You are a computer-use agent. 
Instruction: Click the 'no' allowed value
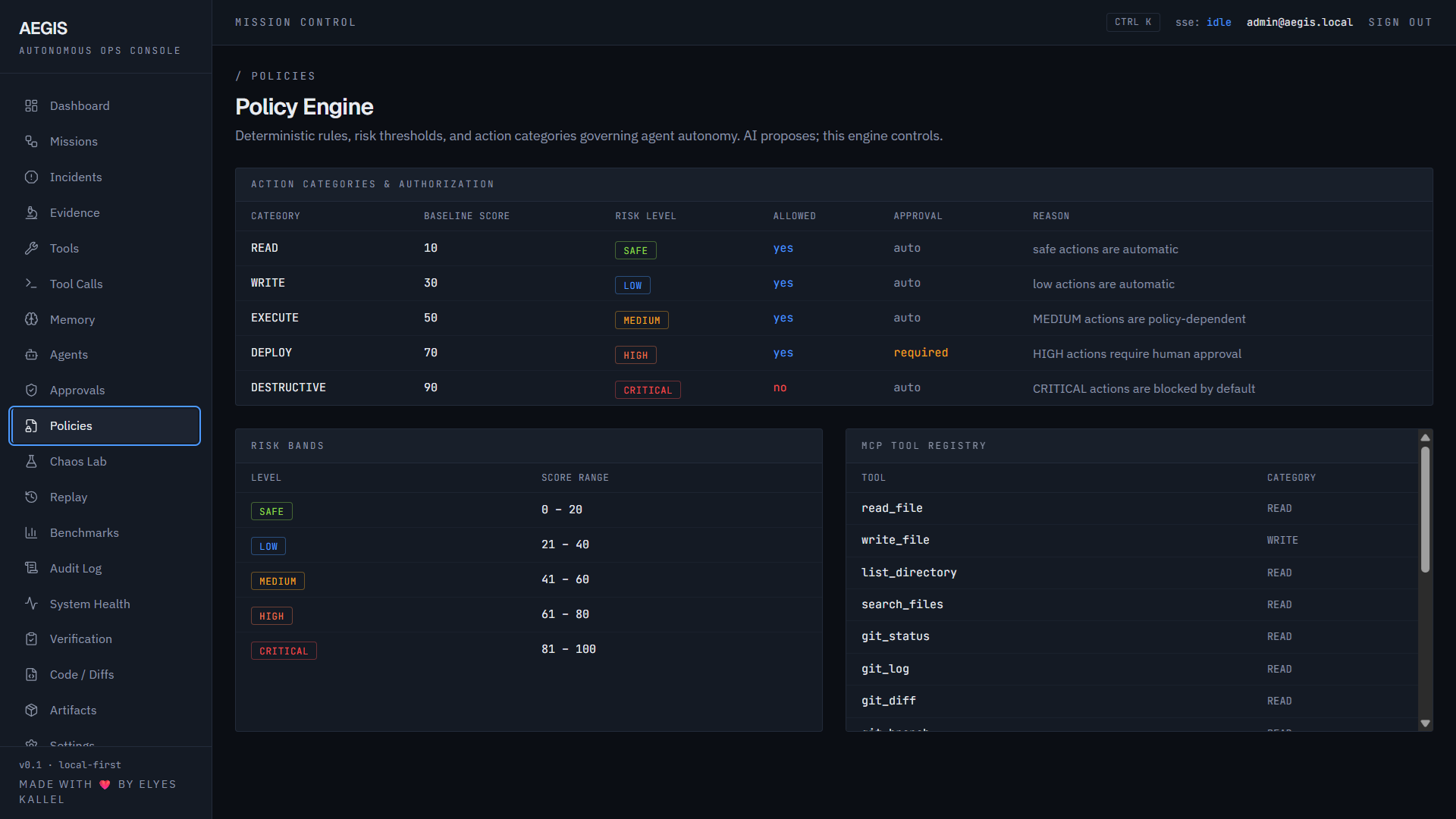pos(780,388)
